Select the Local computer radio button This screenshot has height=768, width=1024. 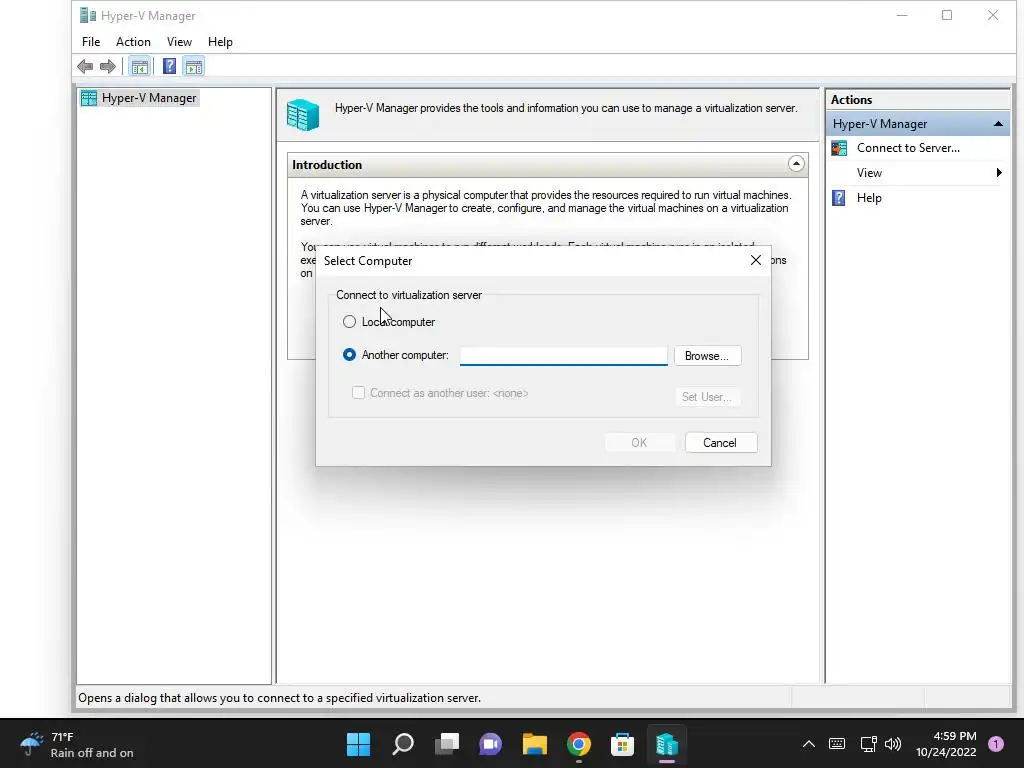(349, 322)
